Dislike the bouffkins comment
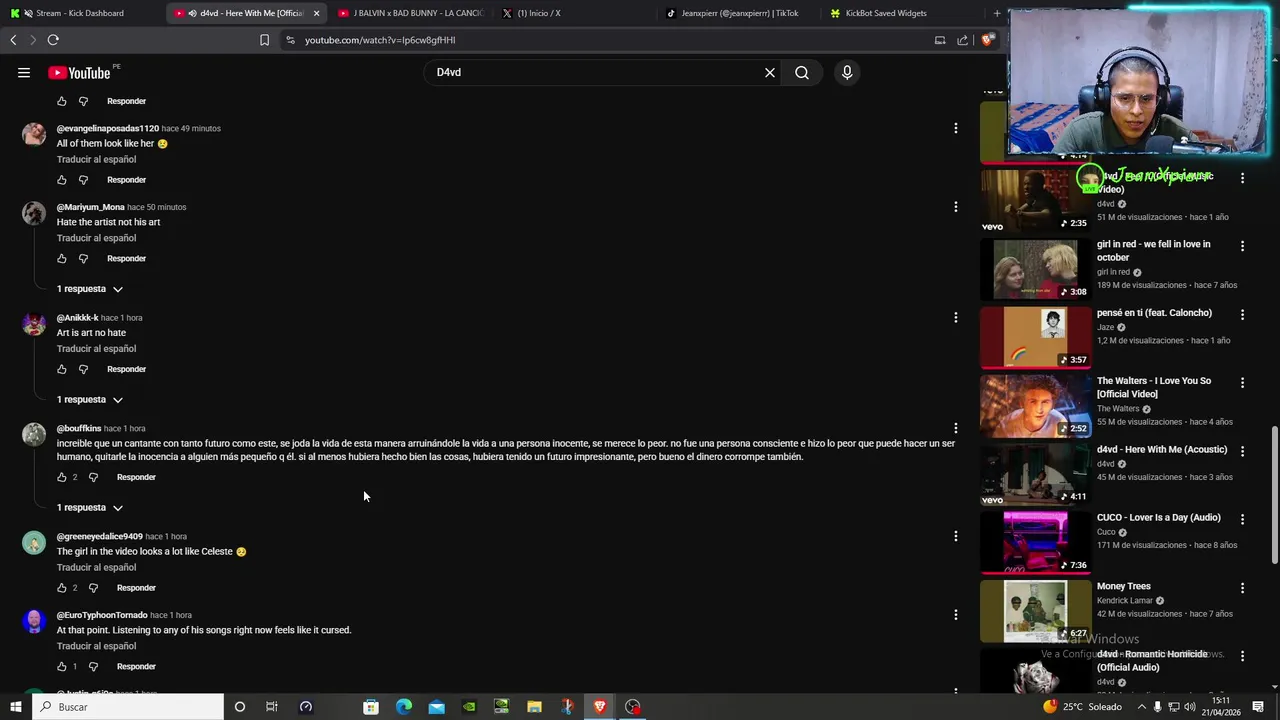 93,478
